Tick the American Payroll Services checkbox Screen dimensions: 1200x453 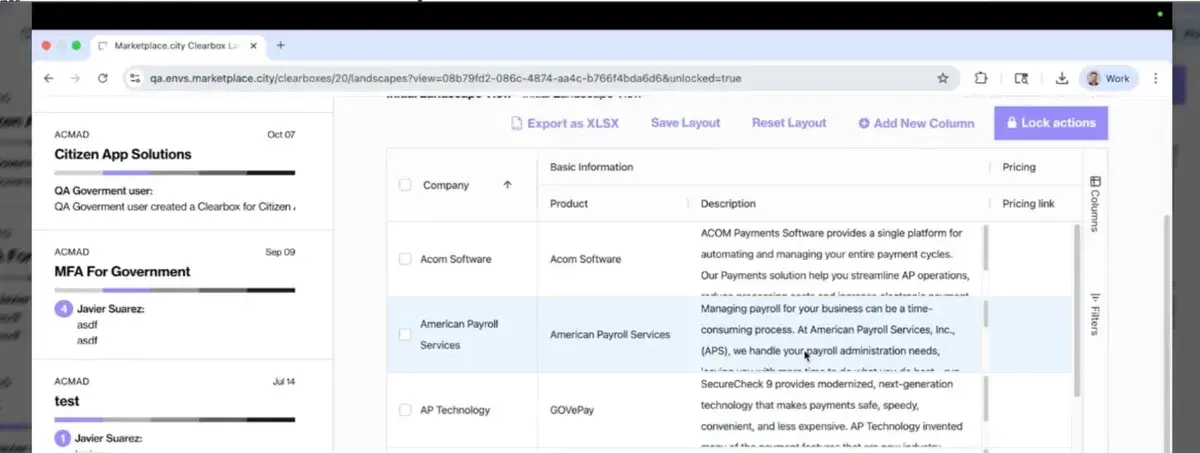[405, 335]
